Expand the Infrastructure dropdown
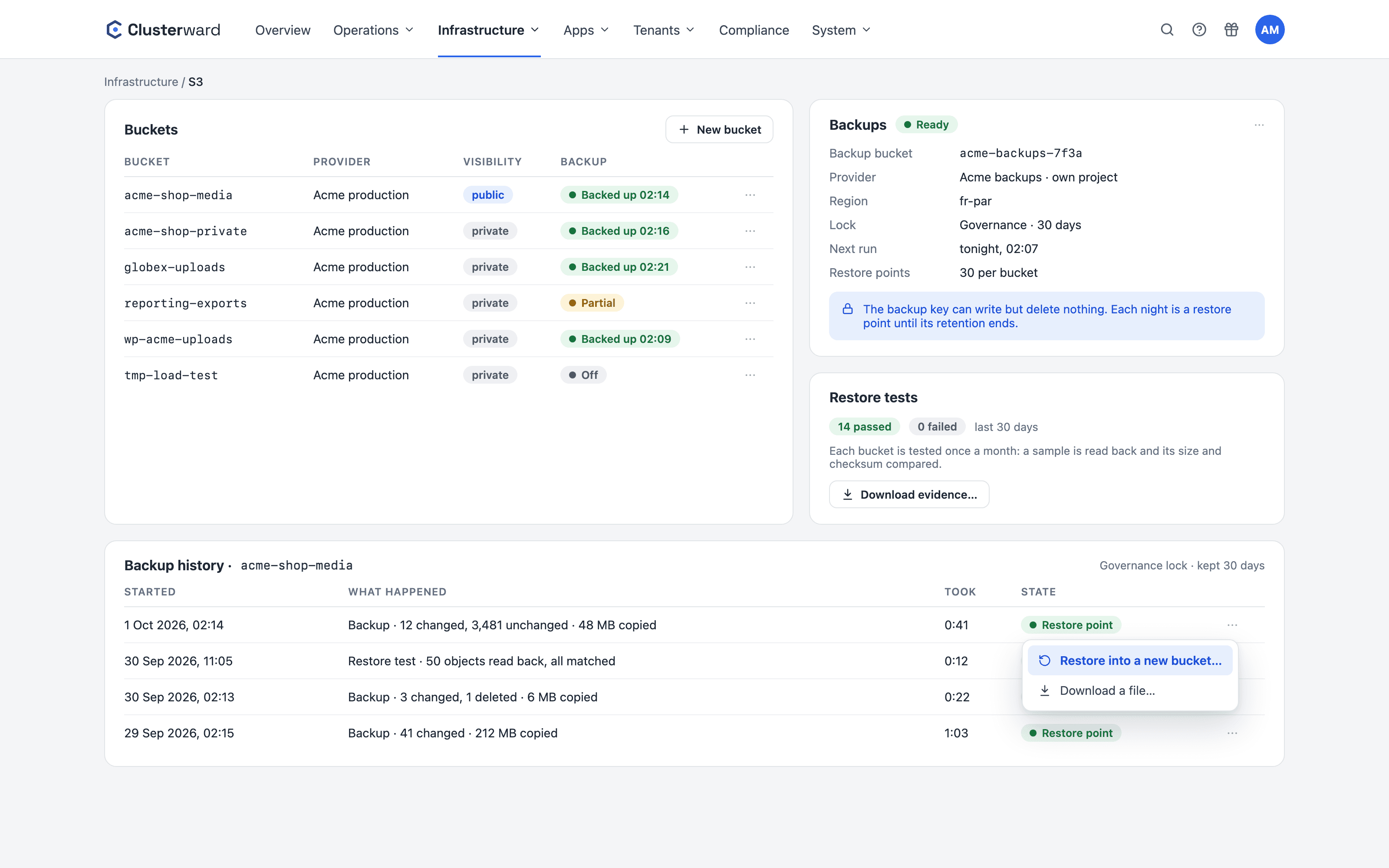The width and height of the screenshot is (1389, 868). click(488, 30)
